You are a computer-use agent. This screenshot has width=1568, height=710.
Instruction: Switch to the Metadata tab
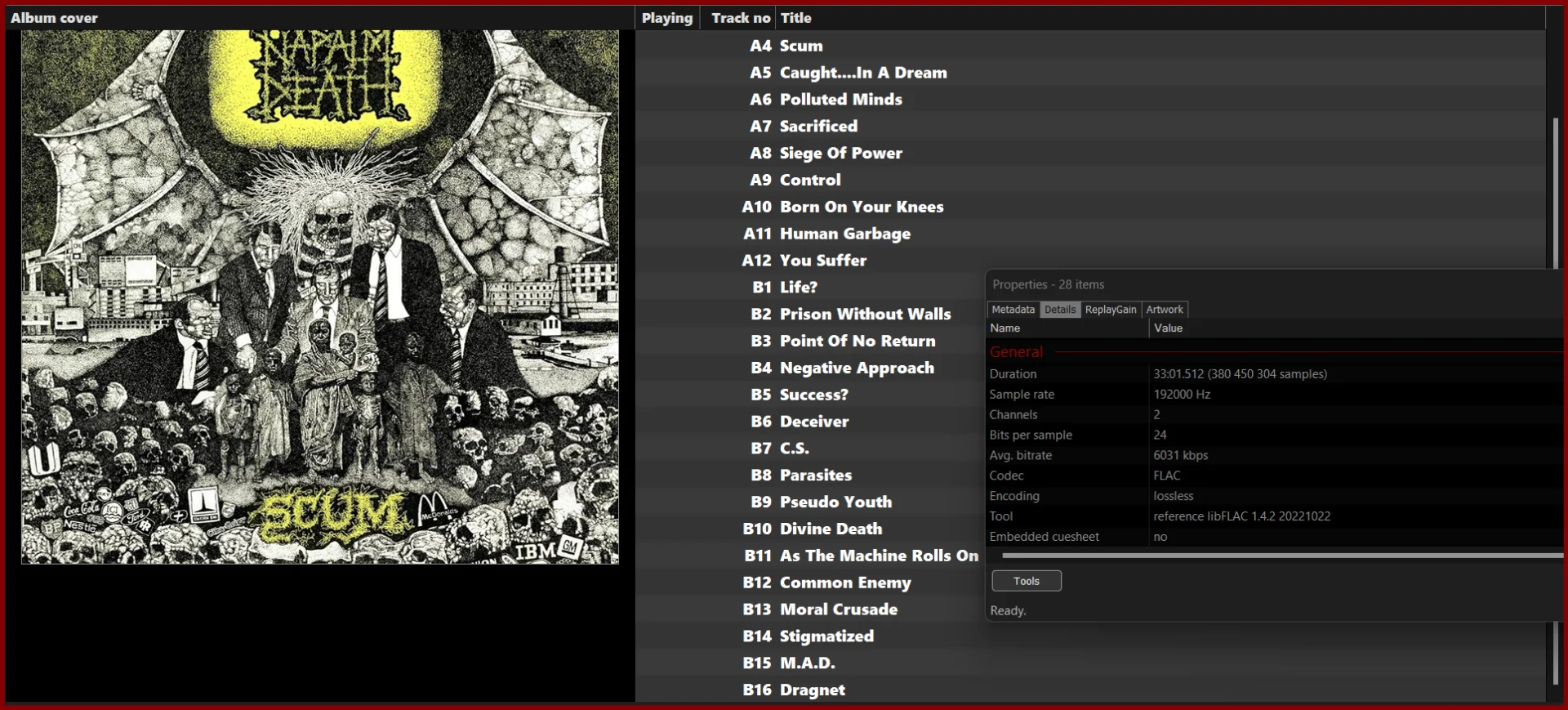tap(1013, 310)
